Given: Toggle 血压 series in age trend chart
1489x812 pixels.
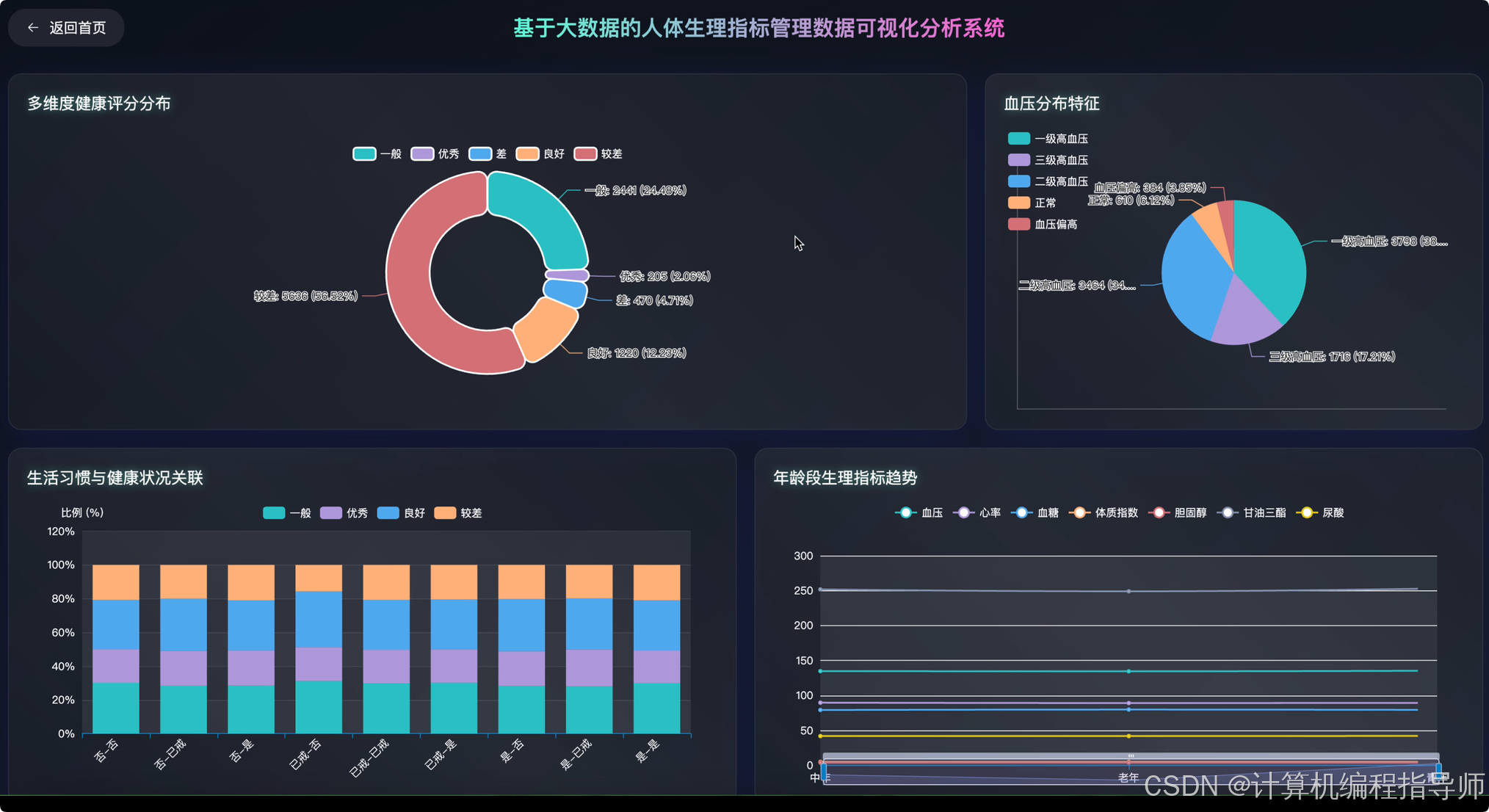Looking at the screenshot, I should (x=919, y=512).
